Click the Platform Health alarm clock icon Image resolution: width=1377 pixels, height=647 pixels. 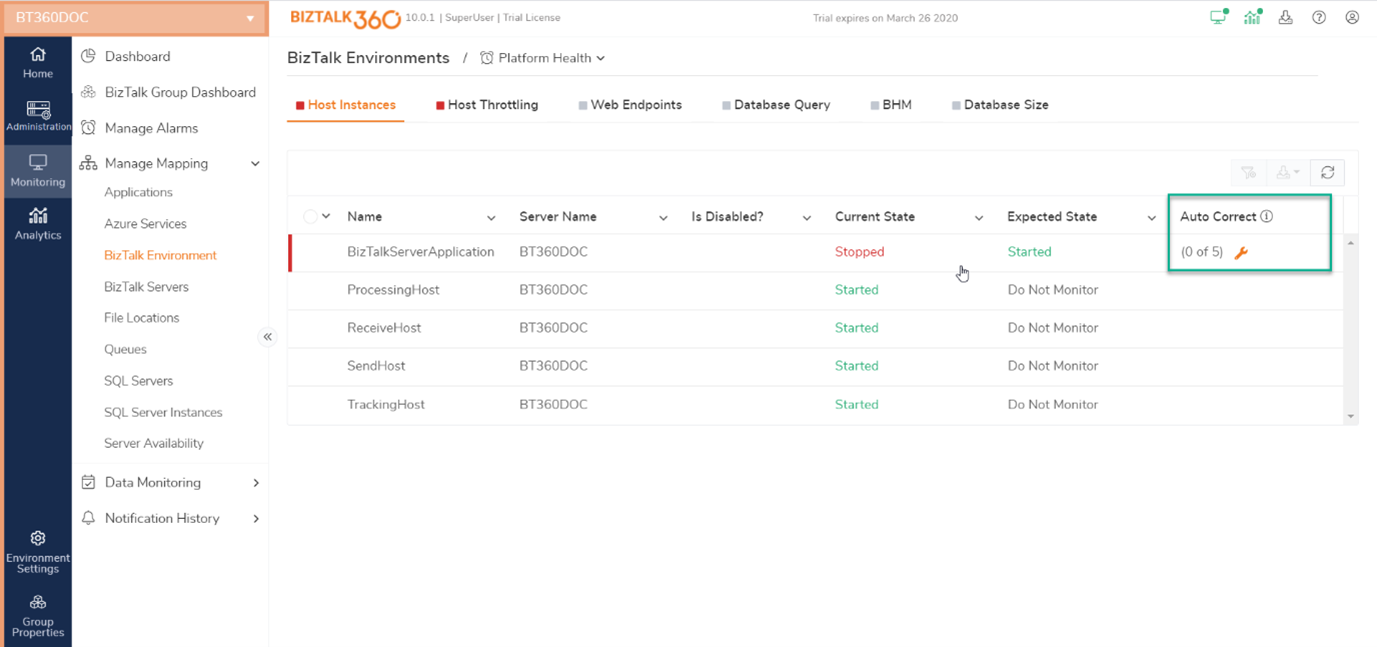point(487,58)
